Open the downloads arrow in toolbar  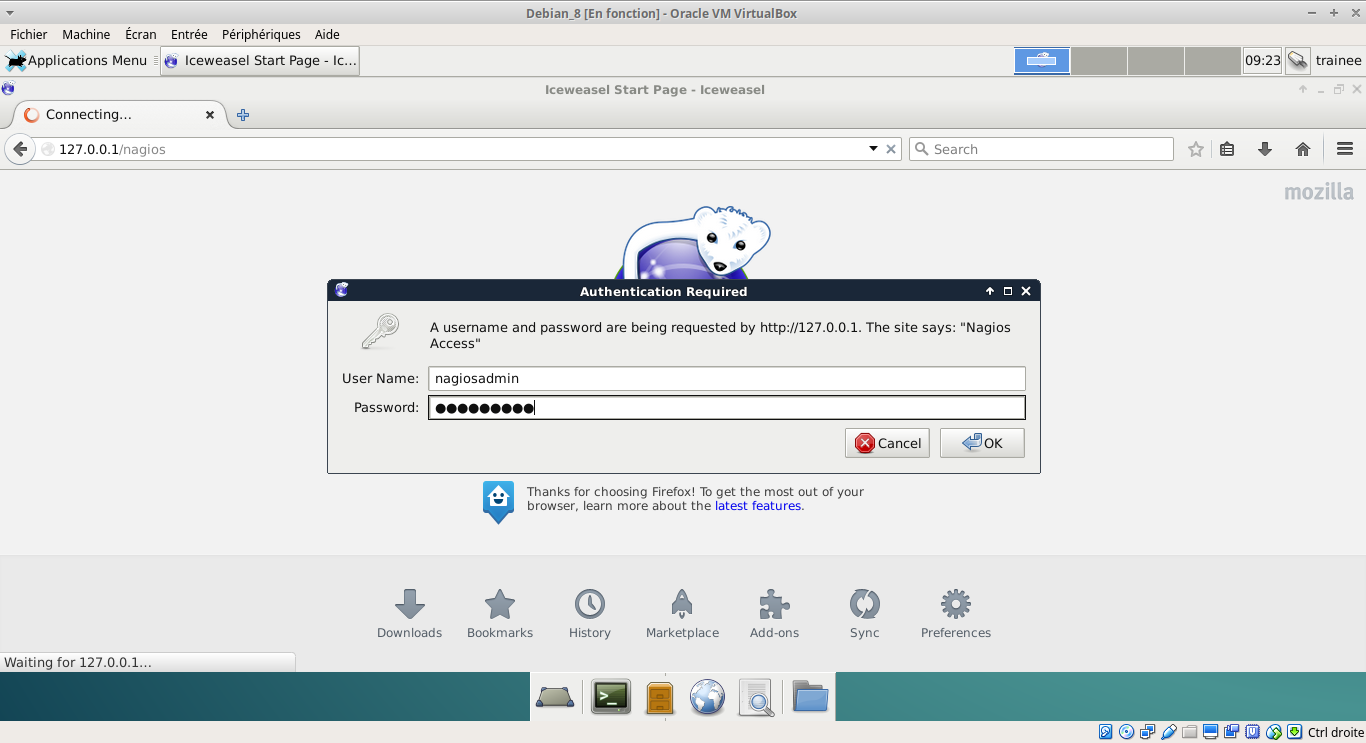pyautogui.click(x=1265, y=149)
